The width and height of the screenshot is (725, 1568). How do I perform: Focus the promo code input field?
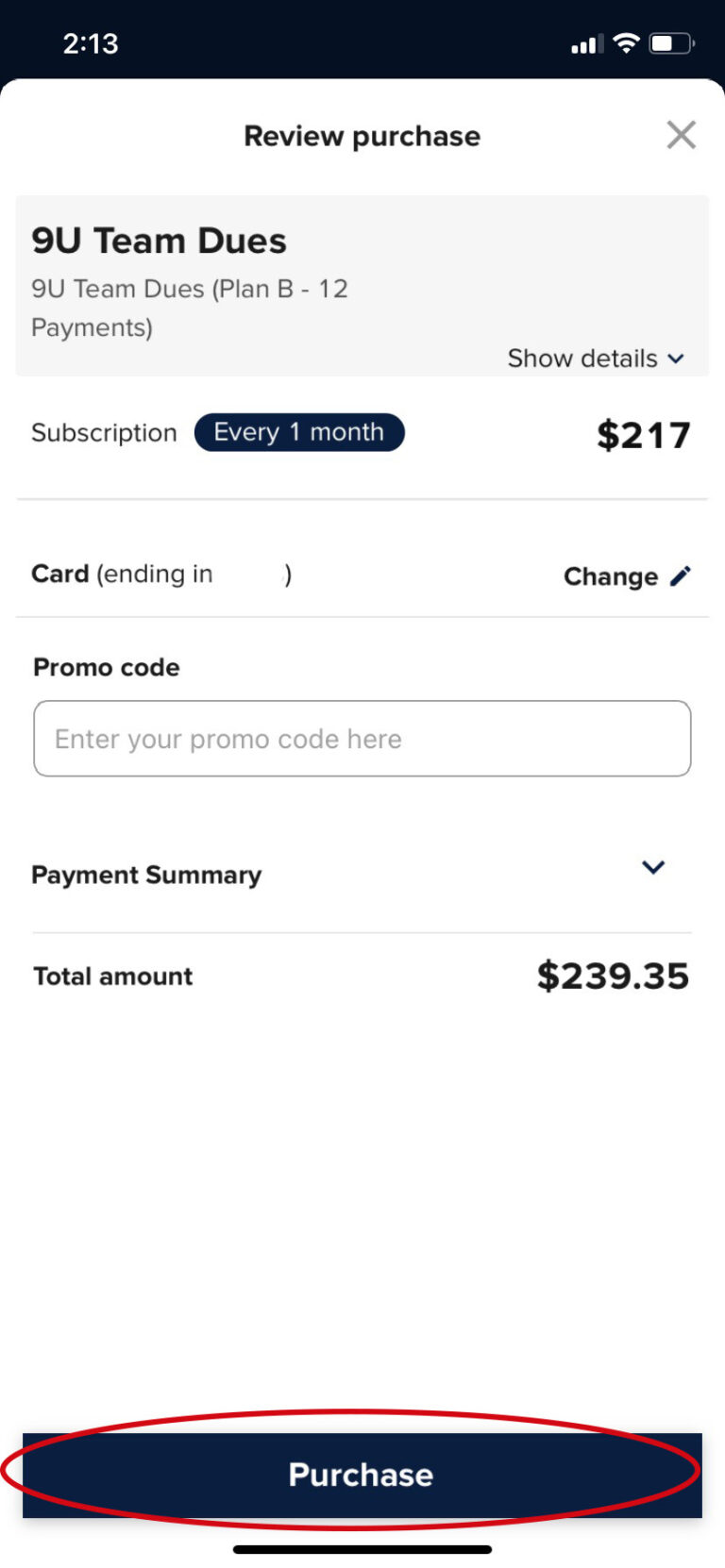click(362, 739)
